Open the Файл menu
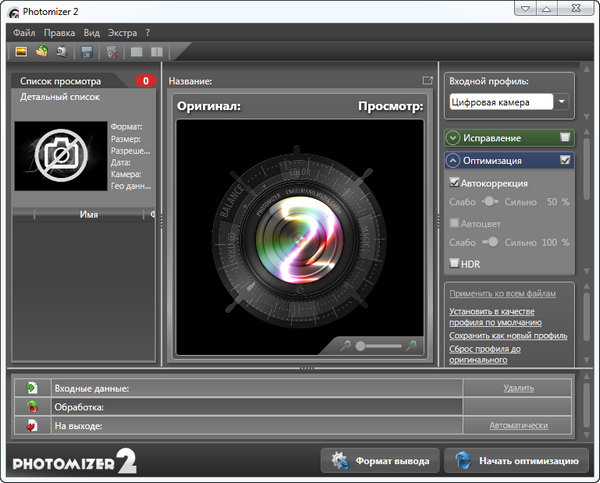This screenshot has height=483, width=600. pyautogui.click(x=24, y=33)
